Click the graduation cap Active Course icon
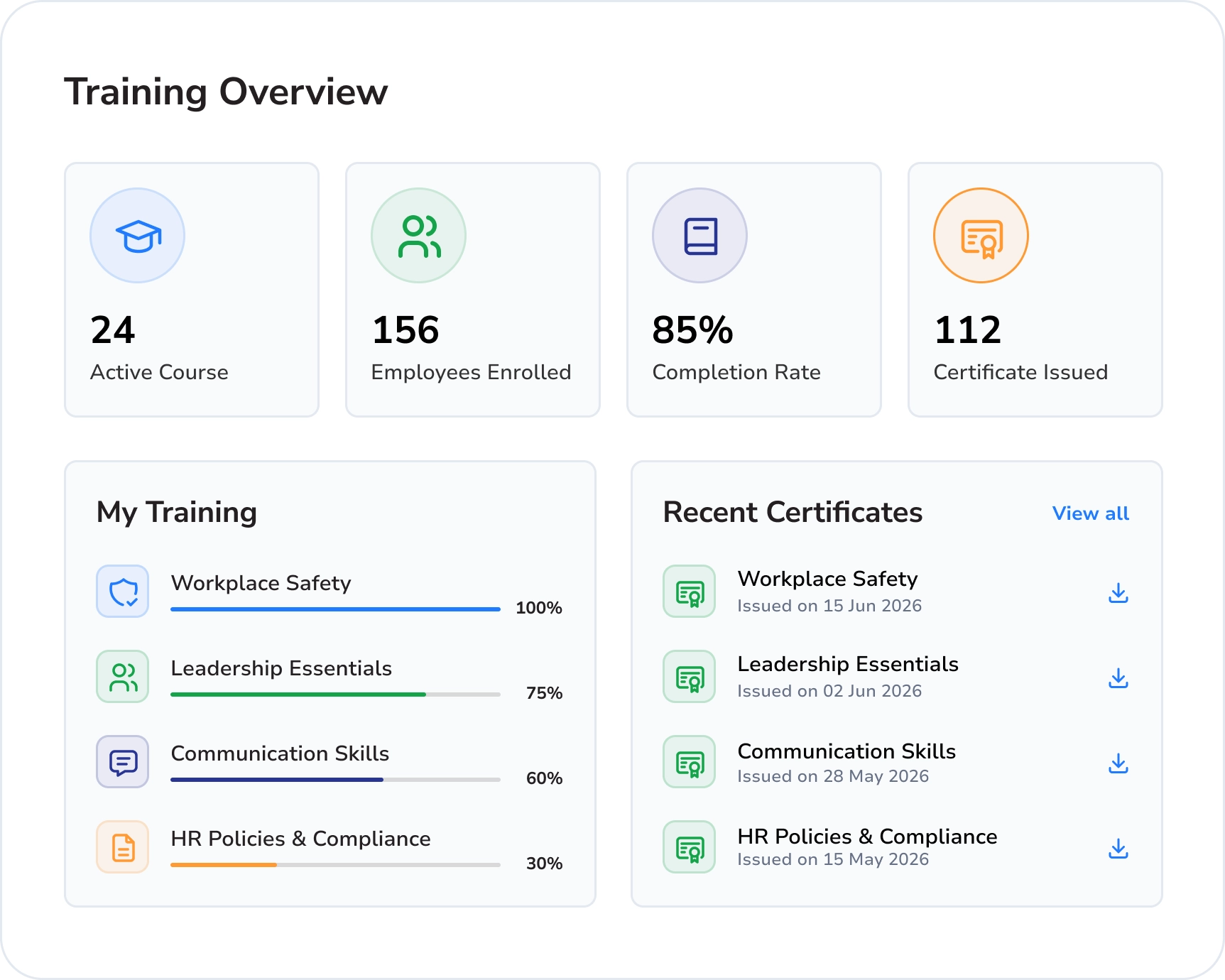 coord(138,236)
